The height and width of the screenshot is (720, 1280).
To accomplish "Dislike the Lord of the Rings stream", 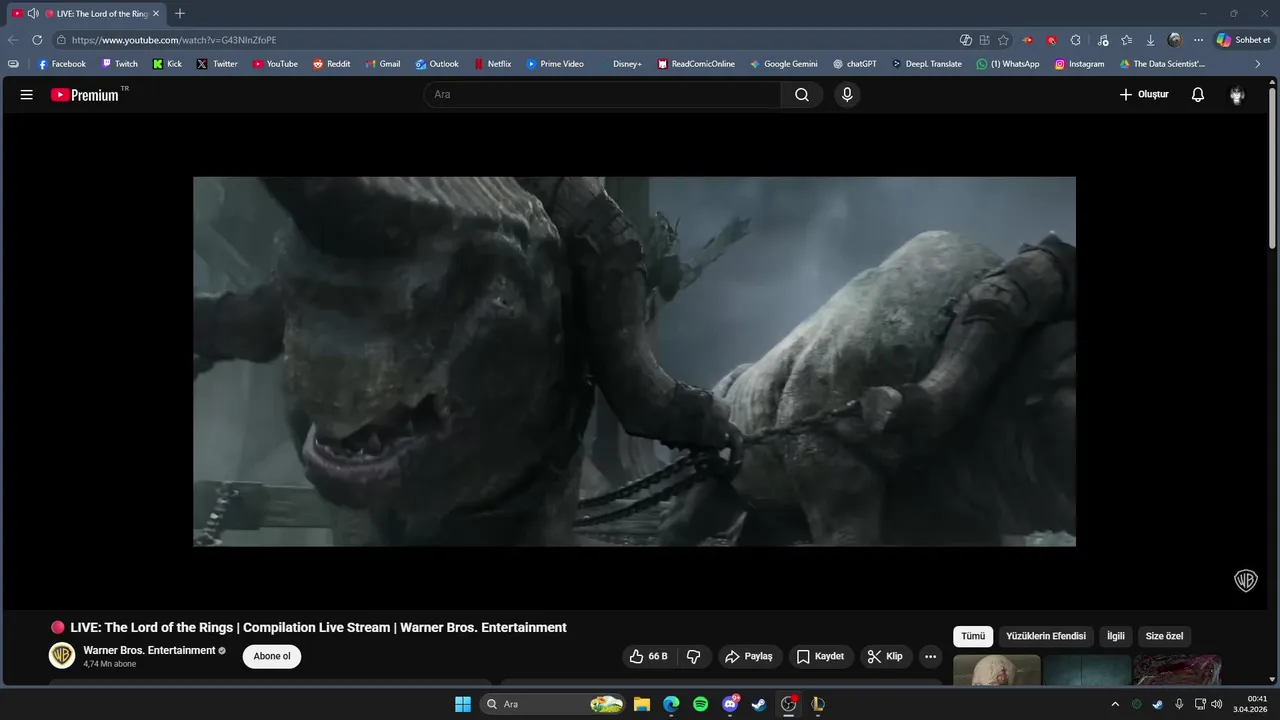I will (693, 657).
